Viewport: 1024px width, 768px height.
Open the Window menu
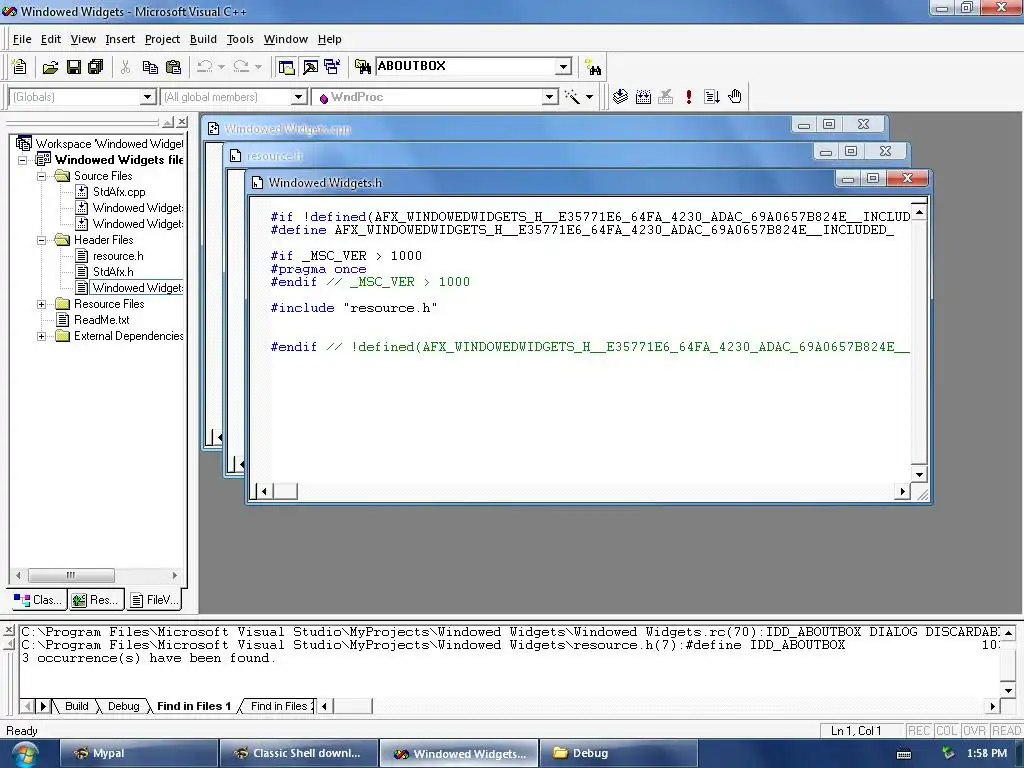(x=285, y=39)
